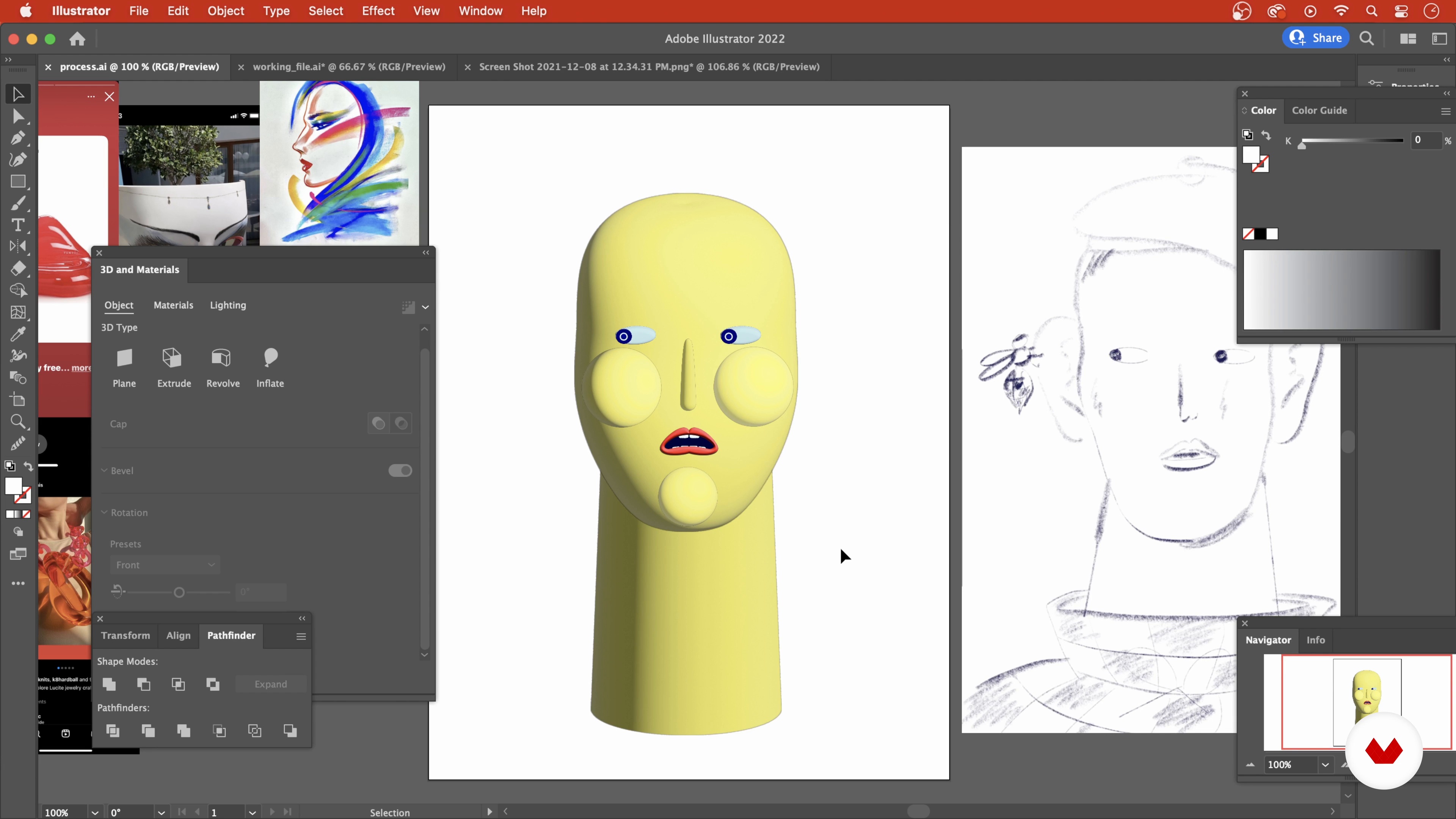Open the rotation Presets Front dropdown
The height and width of the screenshot is (819, 1456).
click(165, 565)
